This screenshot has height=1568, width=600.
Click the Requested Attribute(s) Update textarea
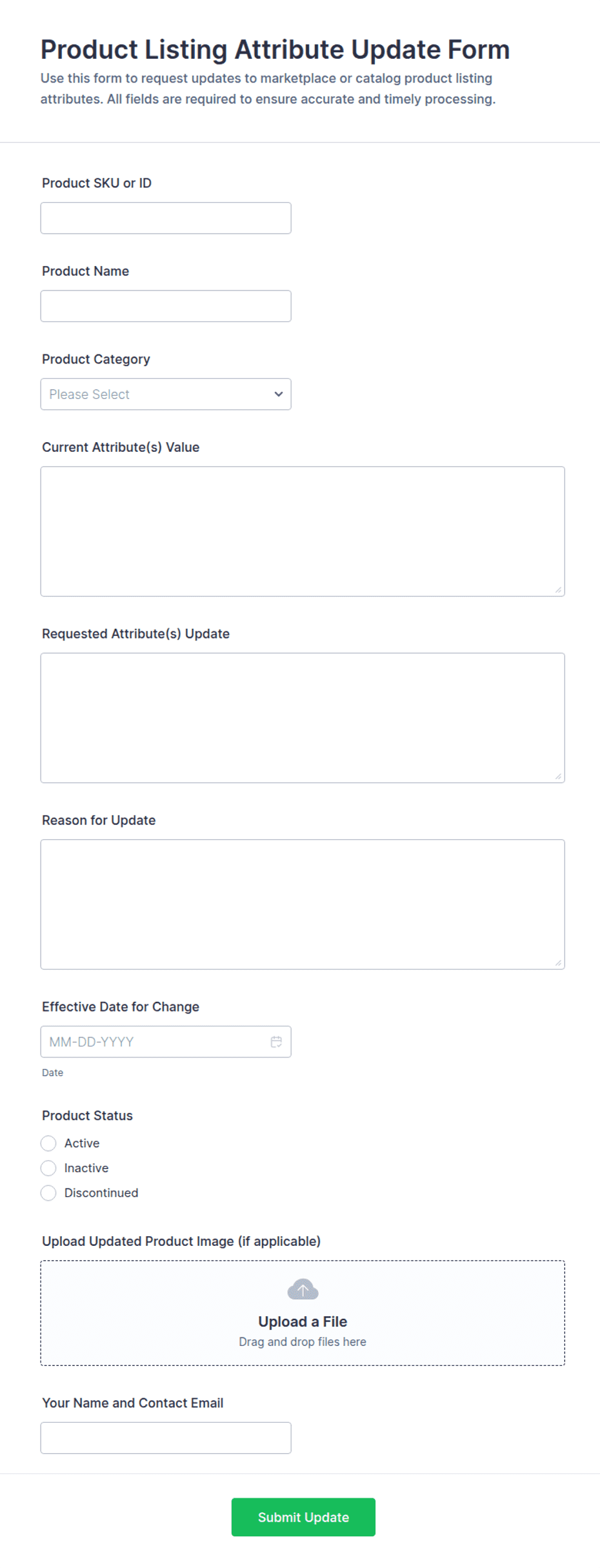[x=303, y=718]
